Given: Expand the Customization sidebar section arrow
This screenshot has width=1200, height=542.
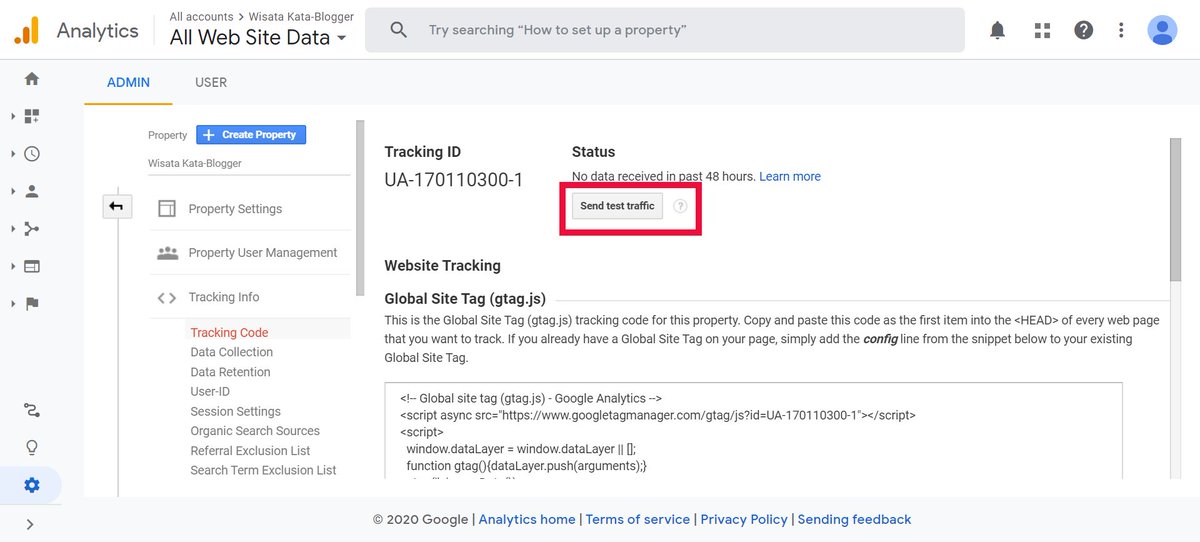Looking at the screenshot, I should click(13, 116).
